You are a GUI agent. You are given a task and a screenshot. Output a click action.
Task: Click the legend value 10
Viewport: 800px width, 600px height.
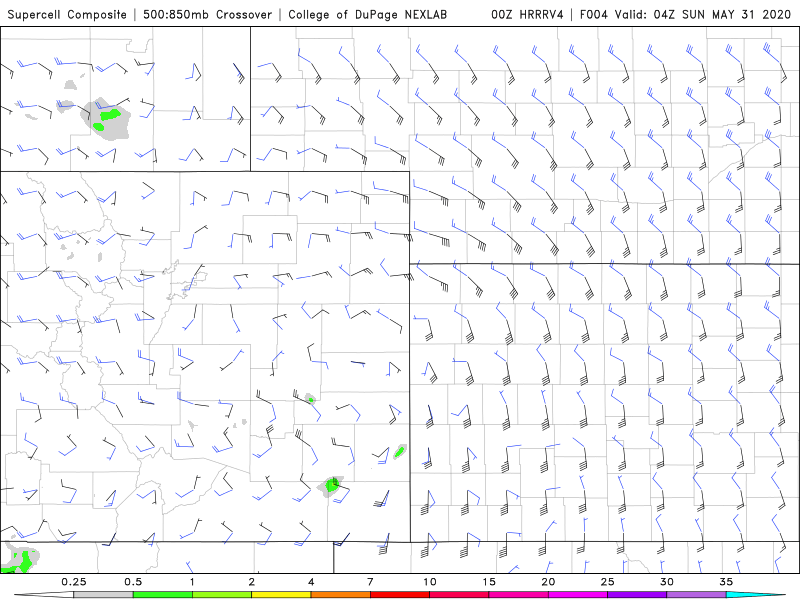pos(430,582)
